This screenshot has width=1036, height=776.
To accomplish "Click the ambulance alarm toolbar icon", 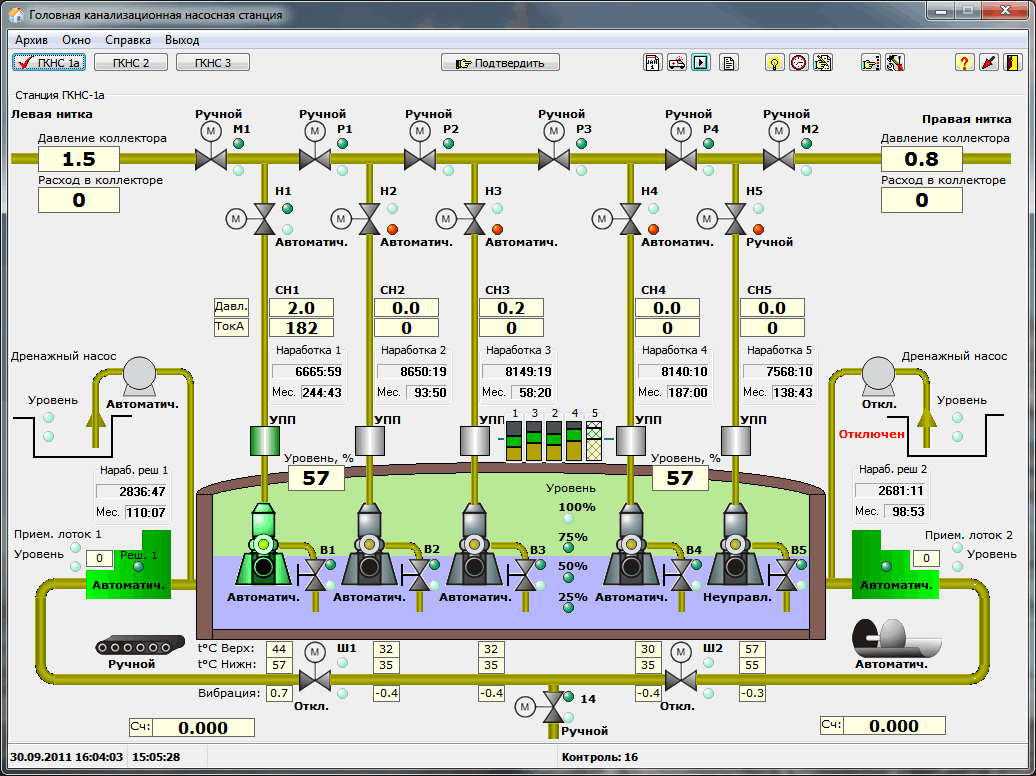I will click(677, 63).
